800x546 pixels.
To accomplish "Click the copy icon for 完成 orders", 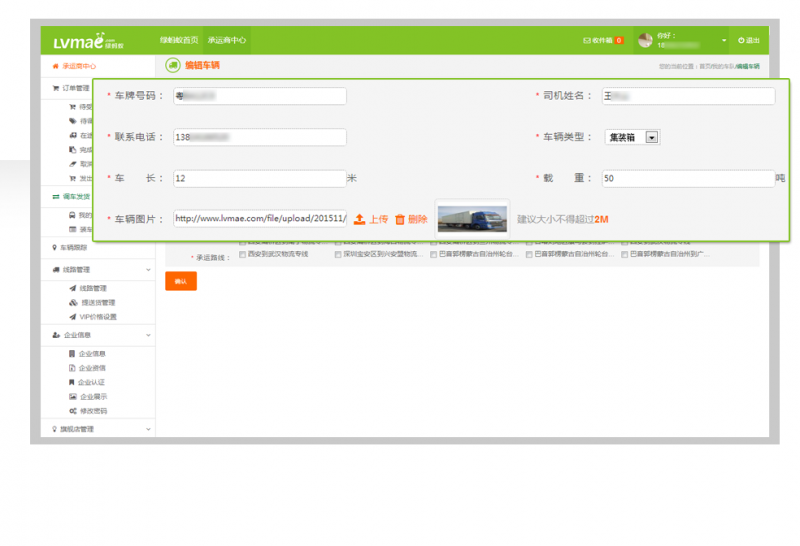I will pos(72,150).
